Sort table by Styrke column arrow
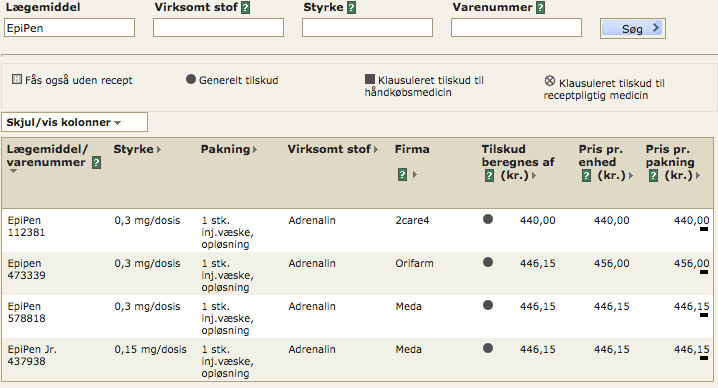The height and width of the screenshot is (388, 718). pyautogui.click(x=159, y=149)
